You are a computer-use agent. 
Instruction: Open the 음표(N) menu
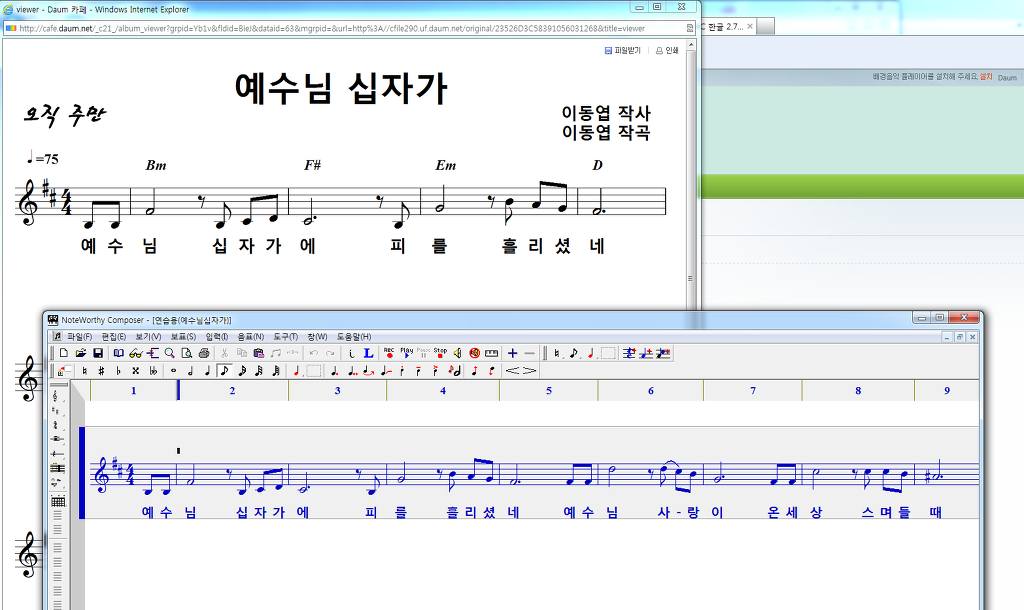click(250, 336)
